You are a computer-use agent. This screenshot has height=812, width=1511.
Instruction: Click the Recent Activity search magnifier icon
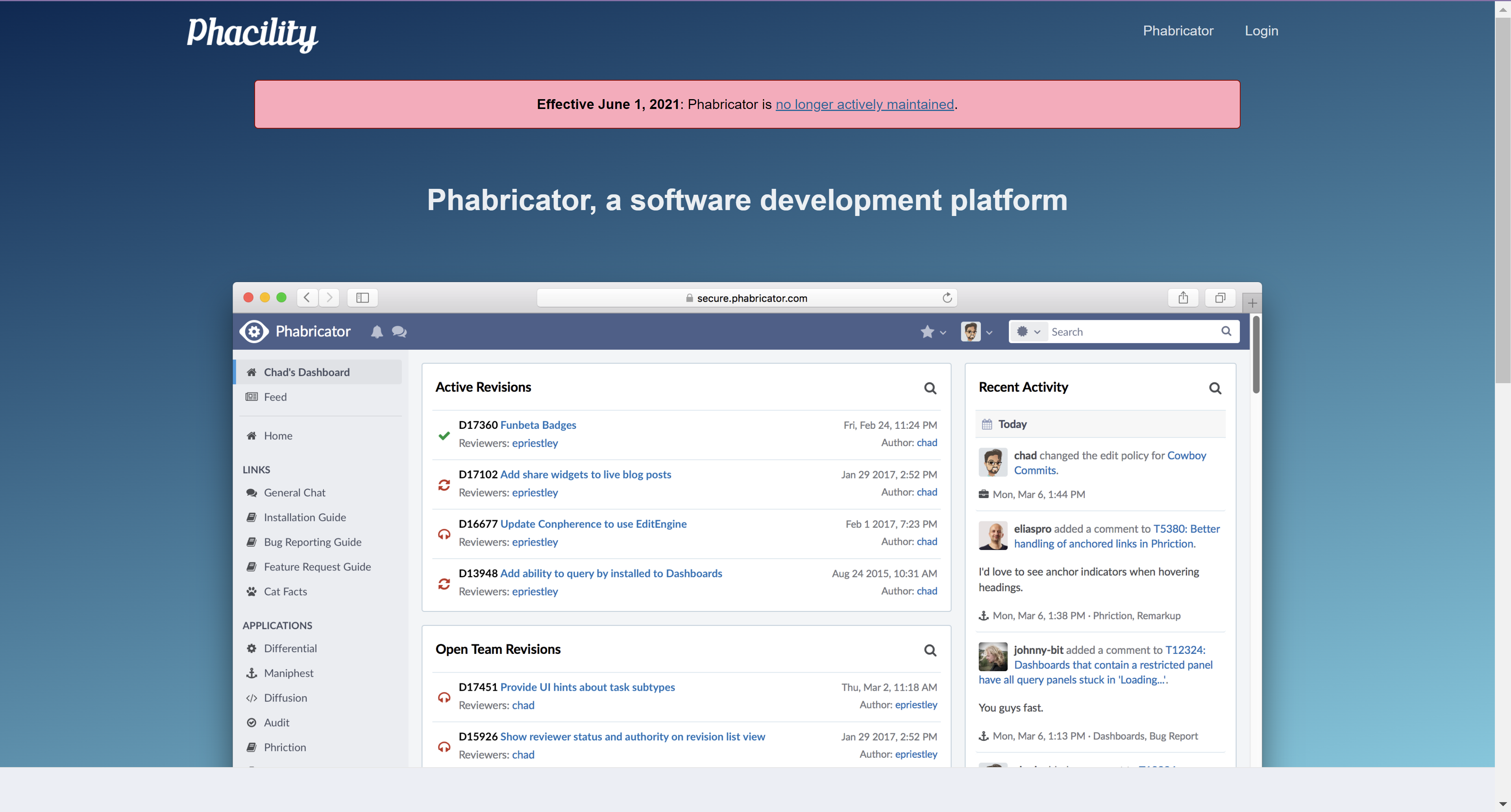point(1215,388)
